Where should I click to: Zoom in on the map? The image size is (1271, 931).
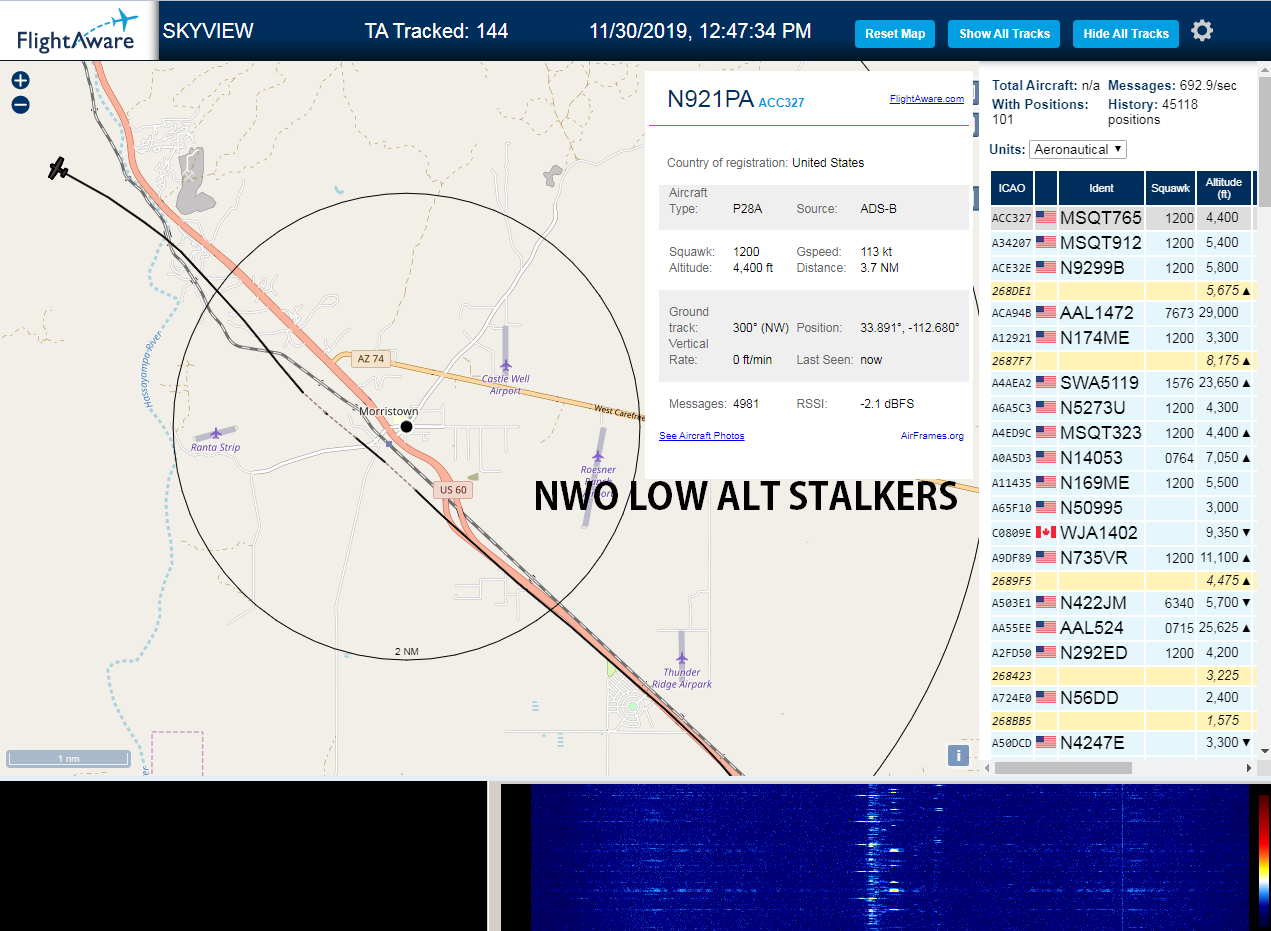pyautogui.click(x=20, y=81)
